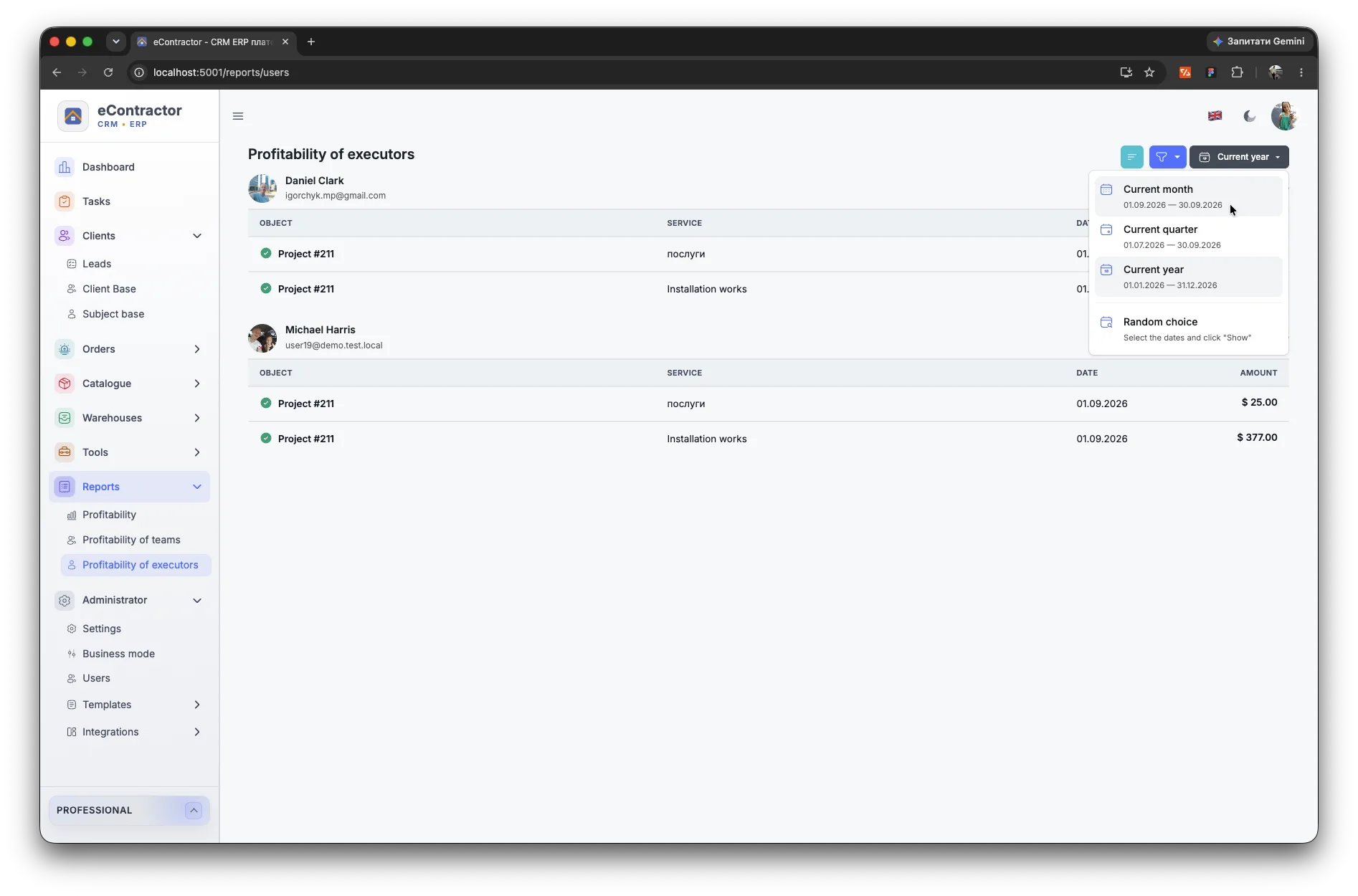Viewport: 1358px width, 896px height.
Task: Collapse the Clients section chevron
Action: coord(197,236)
